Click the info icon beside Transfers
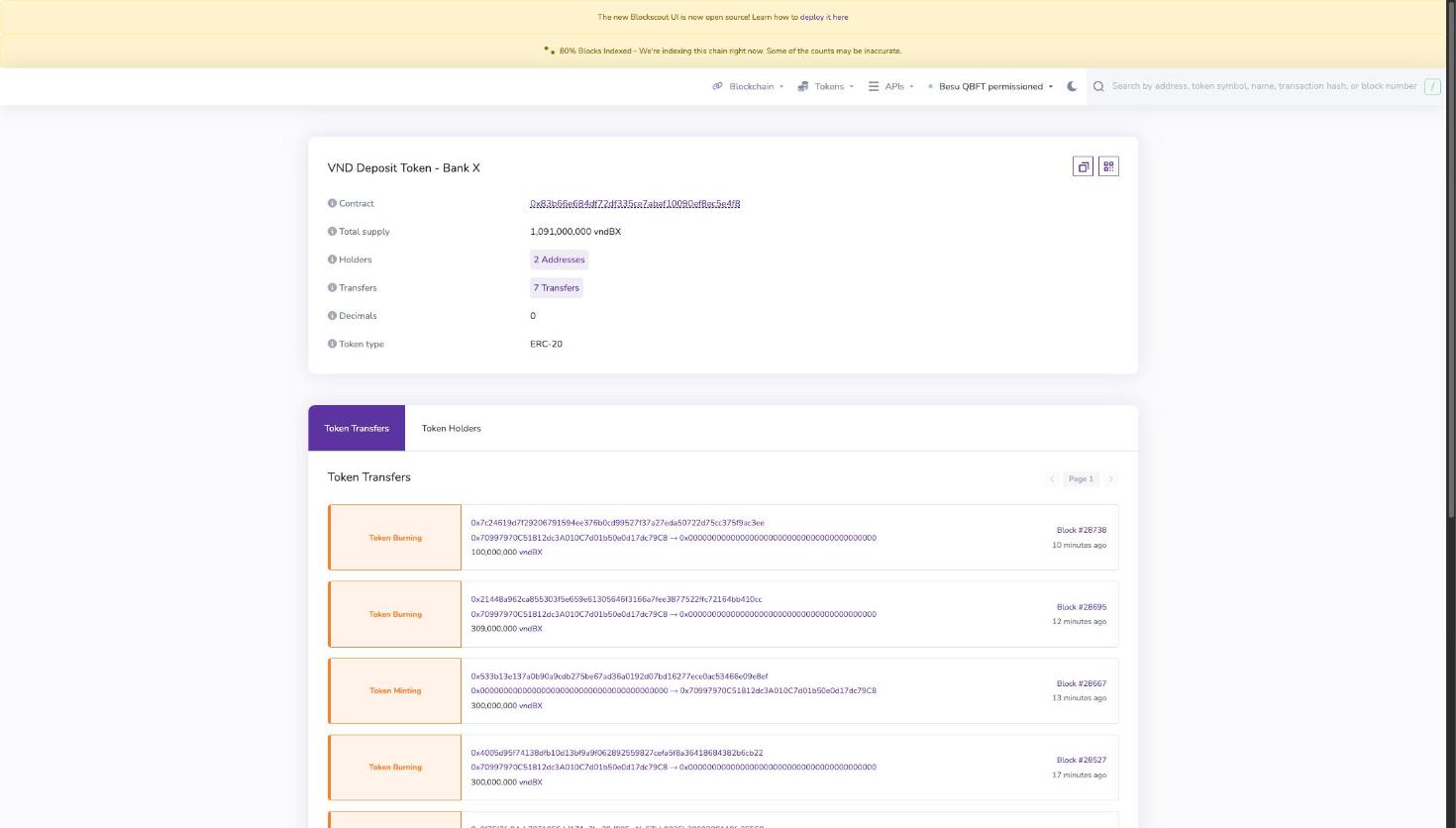 (x=332, y=287)
